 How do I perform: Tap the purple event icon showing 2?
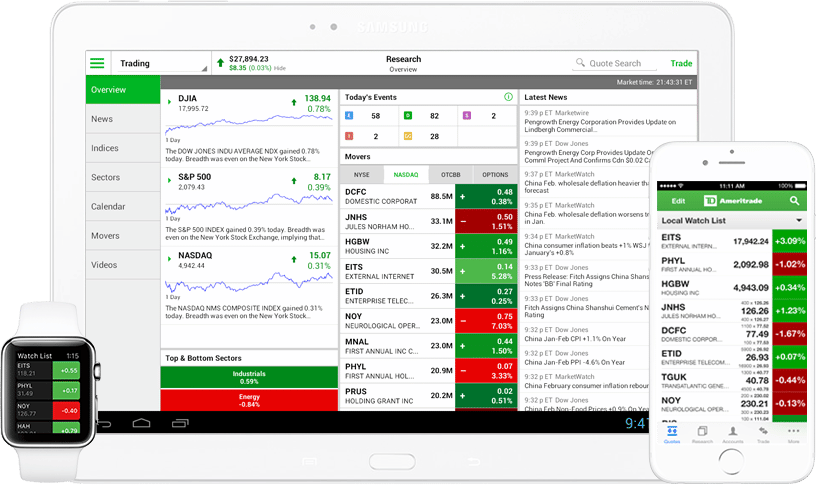click(467, 116)
